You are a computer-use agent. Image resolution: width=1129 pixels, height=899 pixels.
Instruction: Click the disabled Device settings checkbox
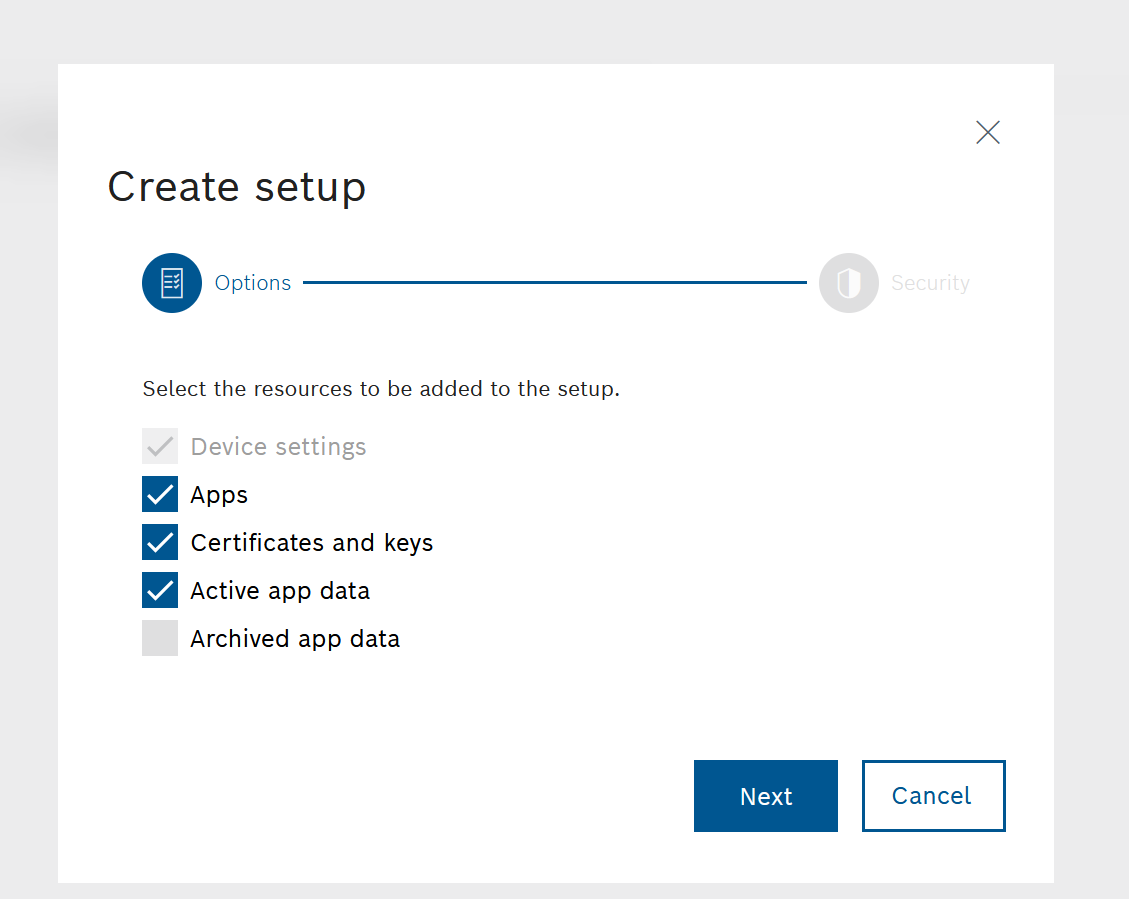160,446
